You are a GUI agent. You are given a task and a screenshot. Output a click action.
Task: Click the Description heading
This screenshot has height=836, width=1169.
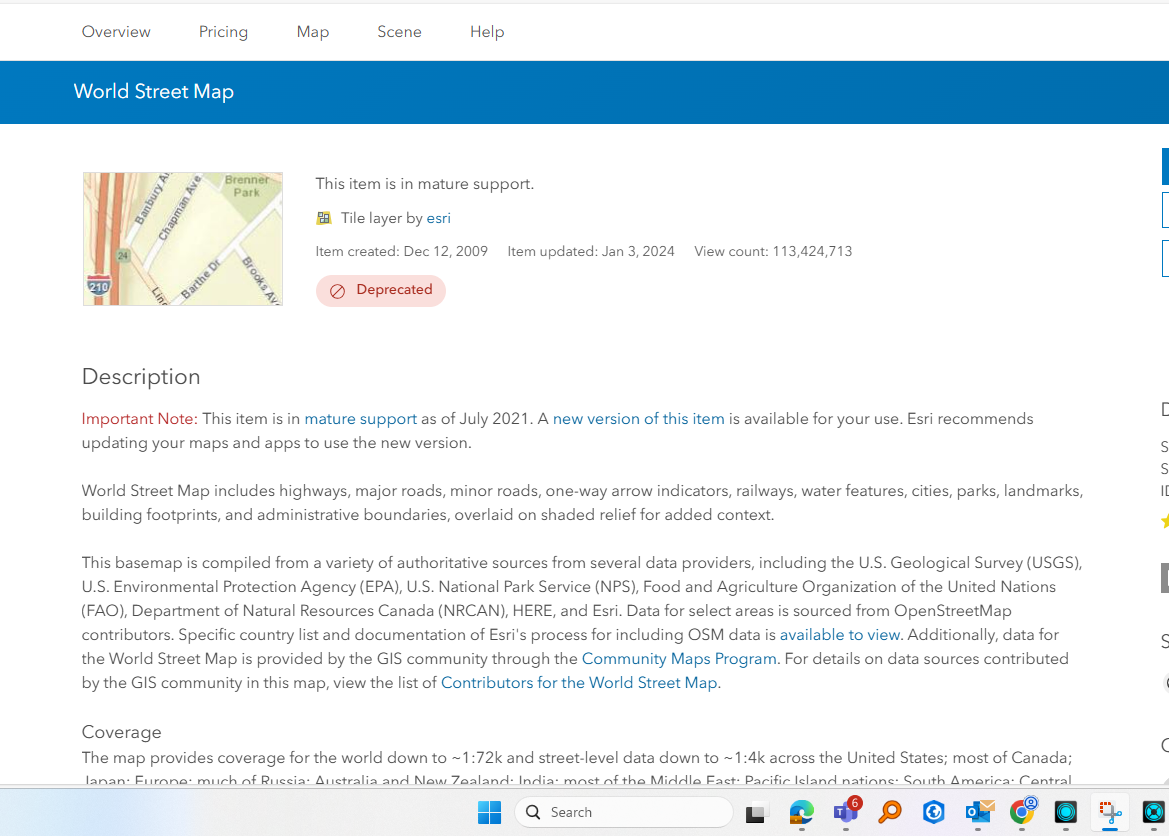(141, 377)
